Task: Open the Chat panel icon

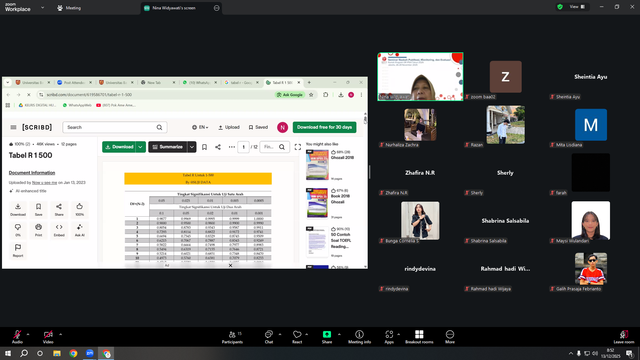Action: [x=269, y=334]
